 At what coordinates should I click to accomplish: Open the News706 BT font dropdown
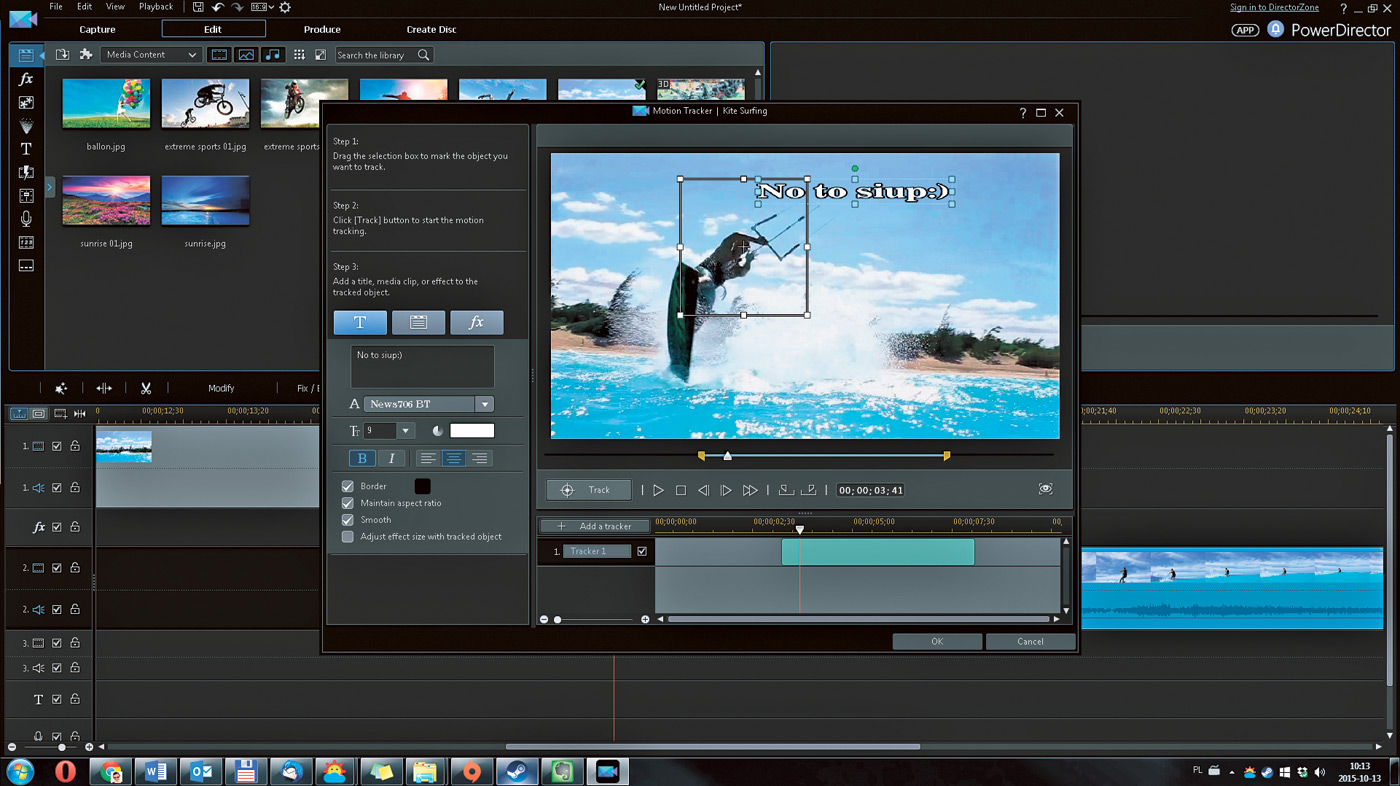click(484, 404)
